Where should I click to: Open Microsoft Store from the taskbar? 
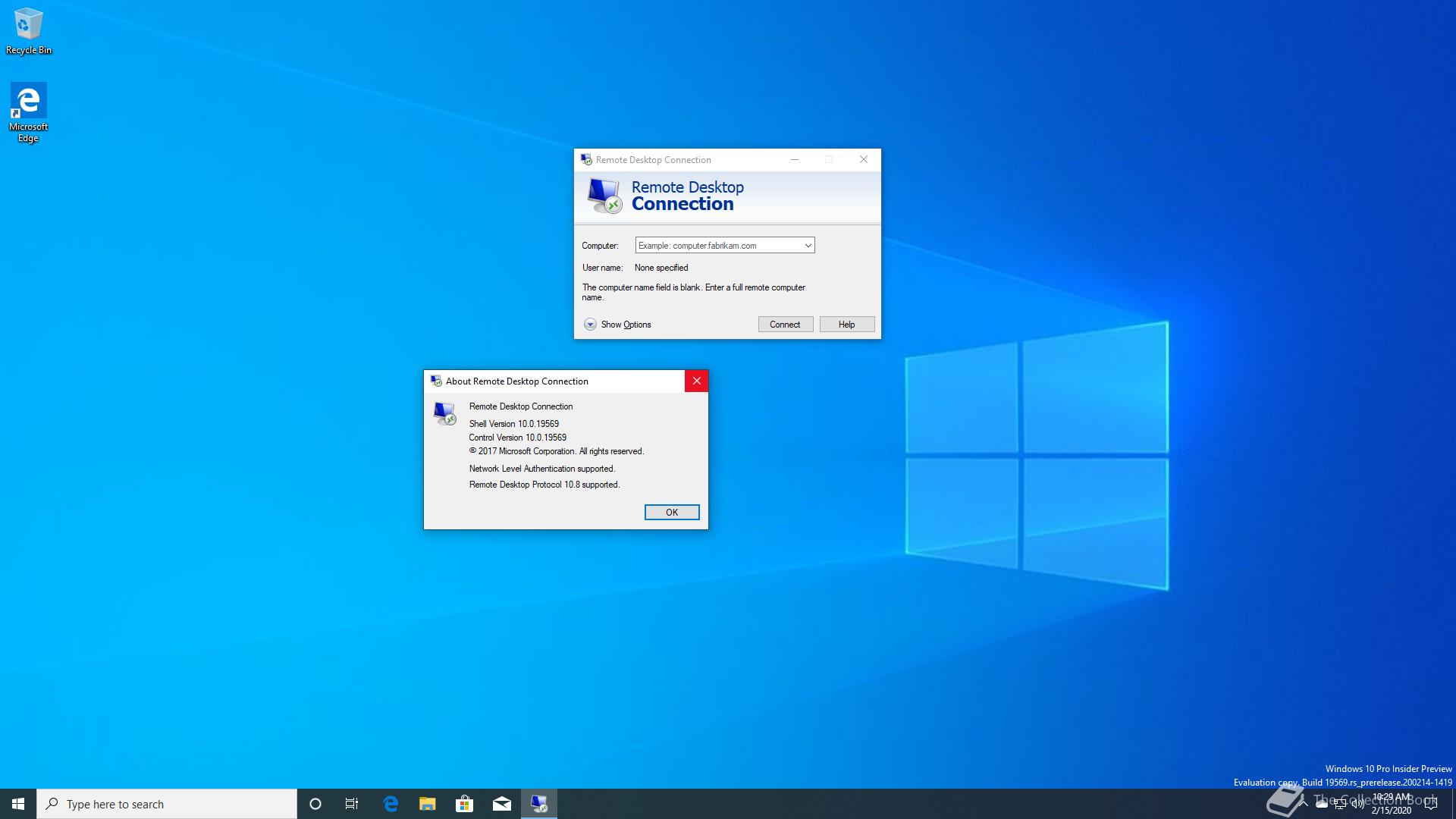[x=465, y=804]
